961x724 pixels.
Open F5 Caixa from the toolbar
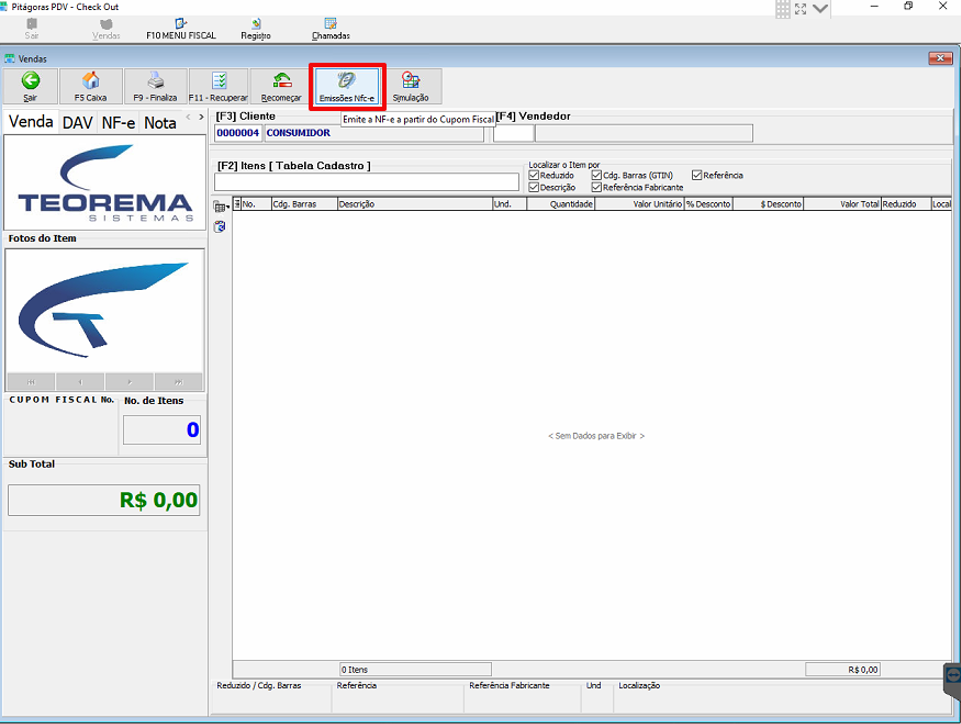[91, 86]
